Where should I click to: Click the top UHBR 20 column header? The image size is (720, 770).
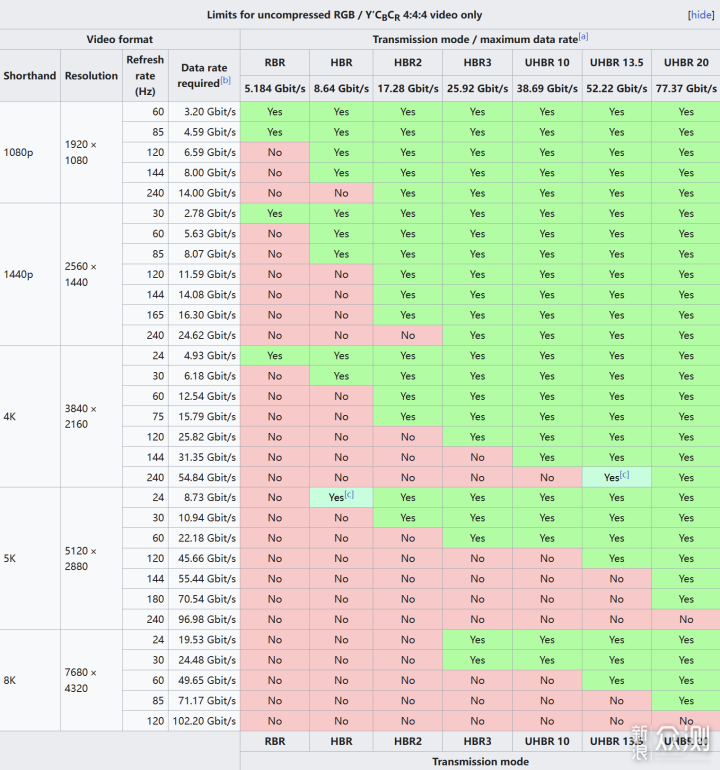(685, 63)
